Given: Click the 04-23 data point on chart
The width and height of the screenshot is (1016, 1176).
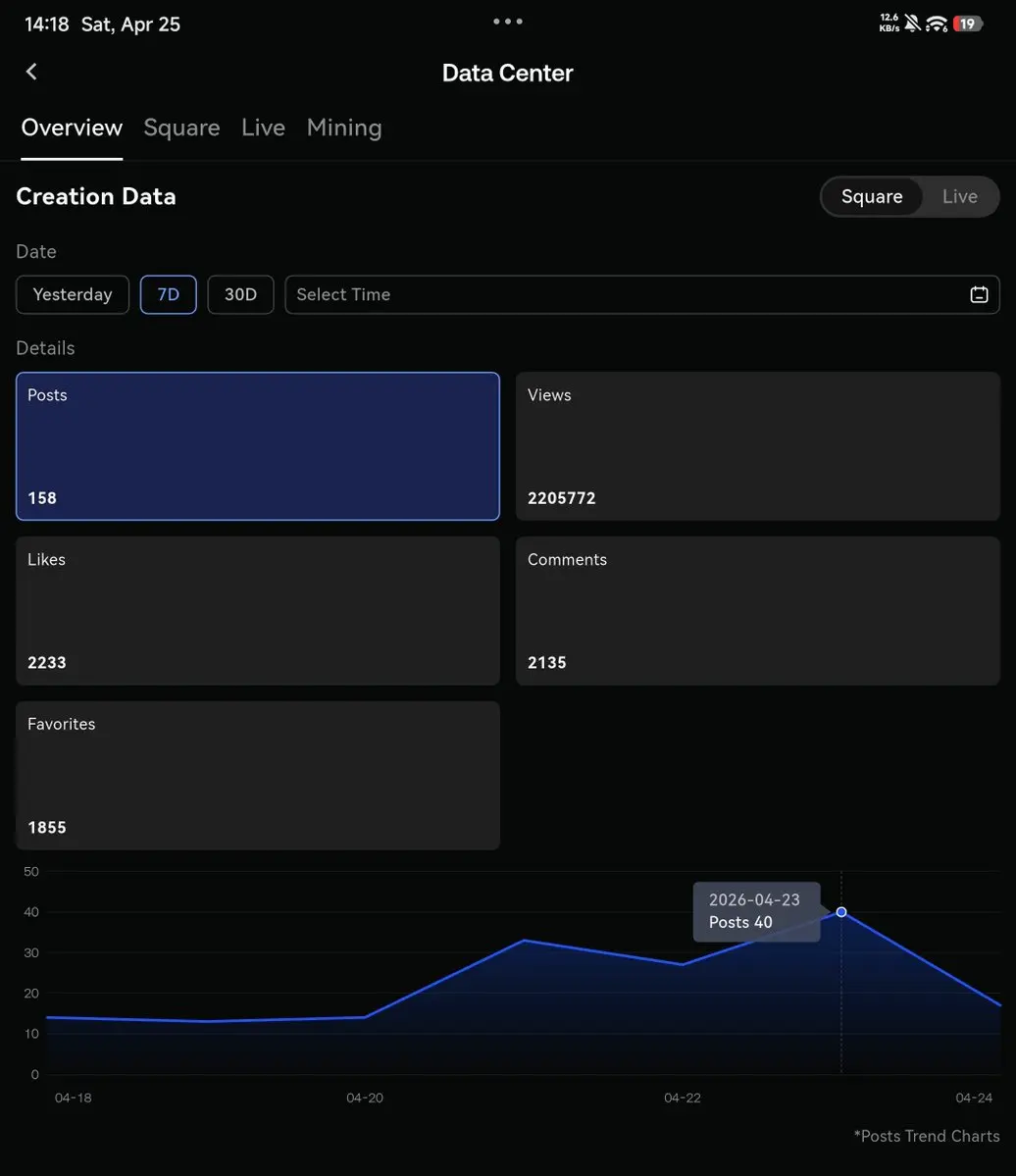Looking at the screenshot, I should (840, 912).
